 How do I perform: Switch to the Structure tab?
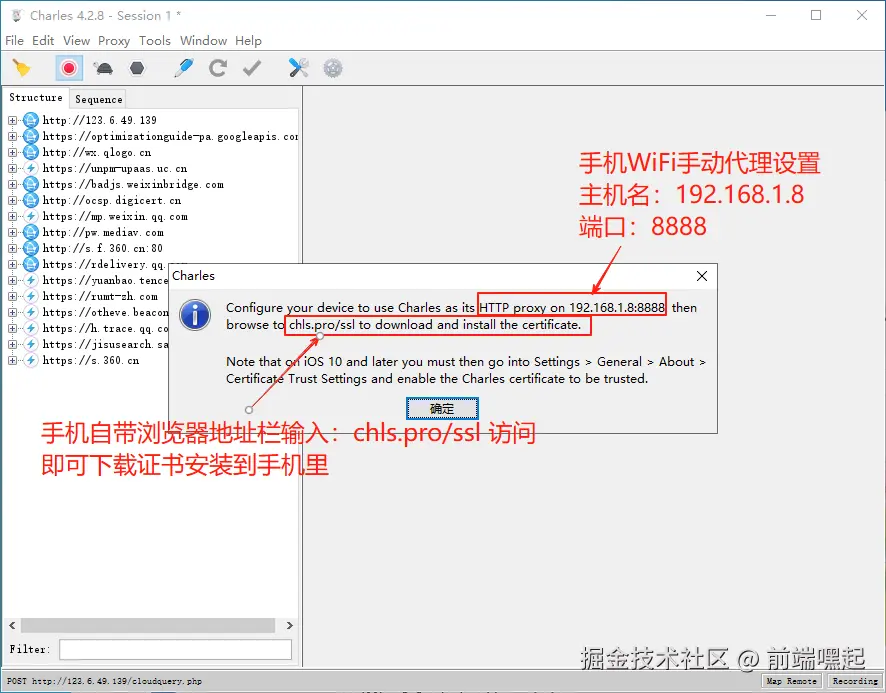point(36,97)
